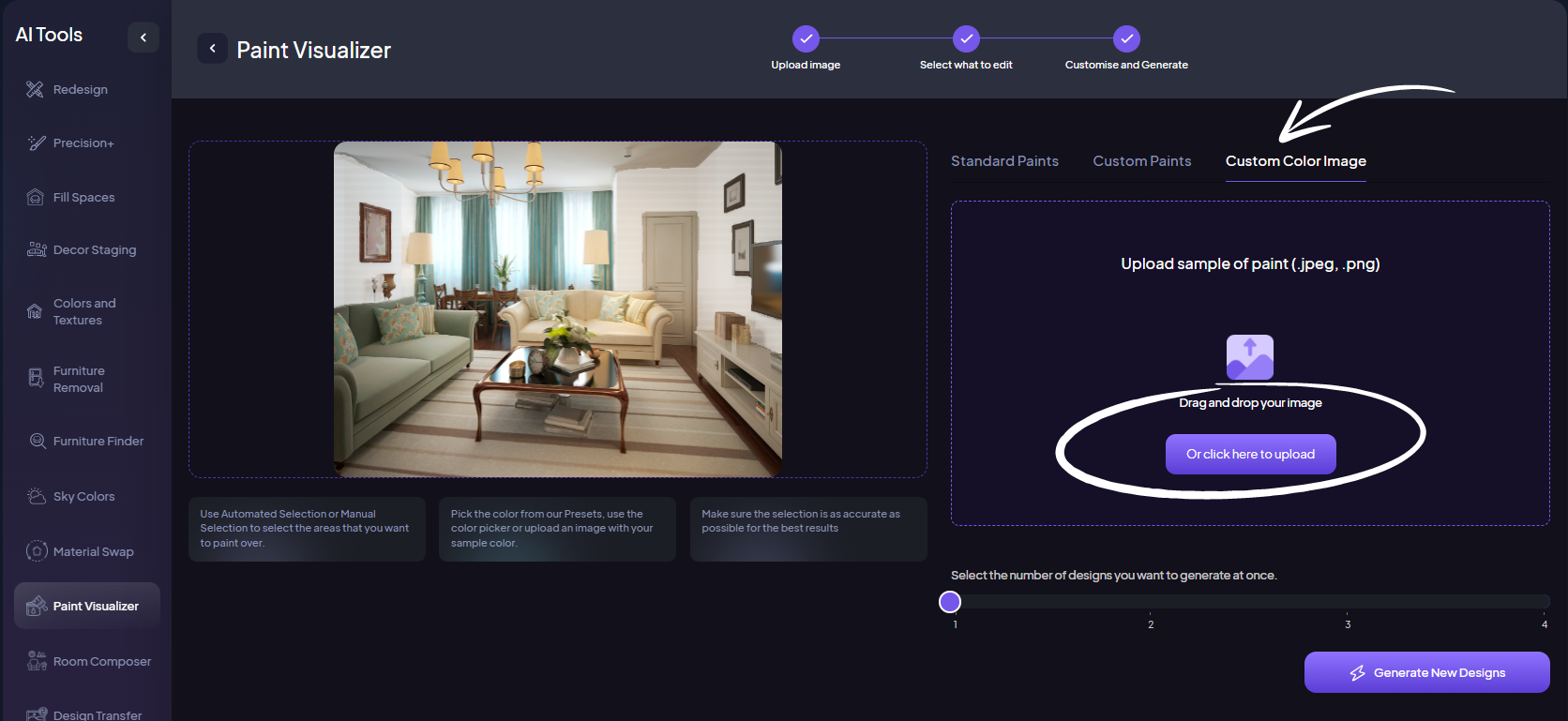Screen dimensions: 1568x721
Task: Jump to Select what to edit step
Action: 966,38
